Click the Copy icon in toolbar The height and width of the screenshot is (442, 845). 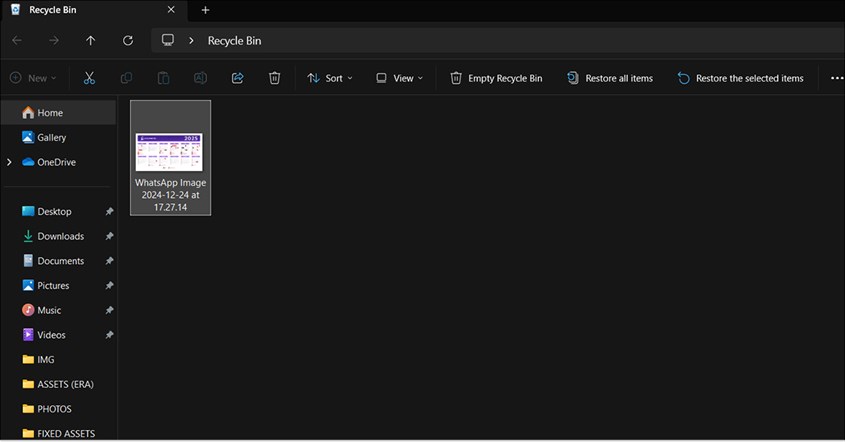click(126, 78)
